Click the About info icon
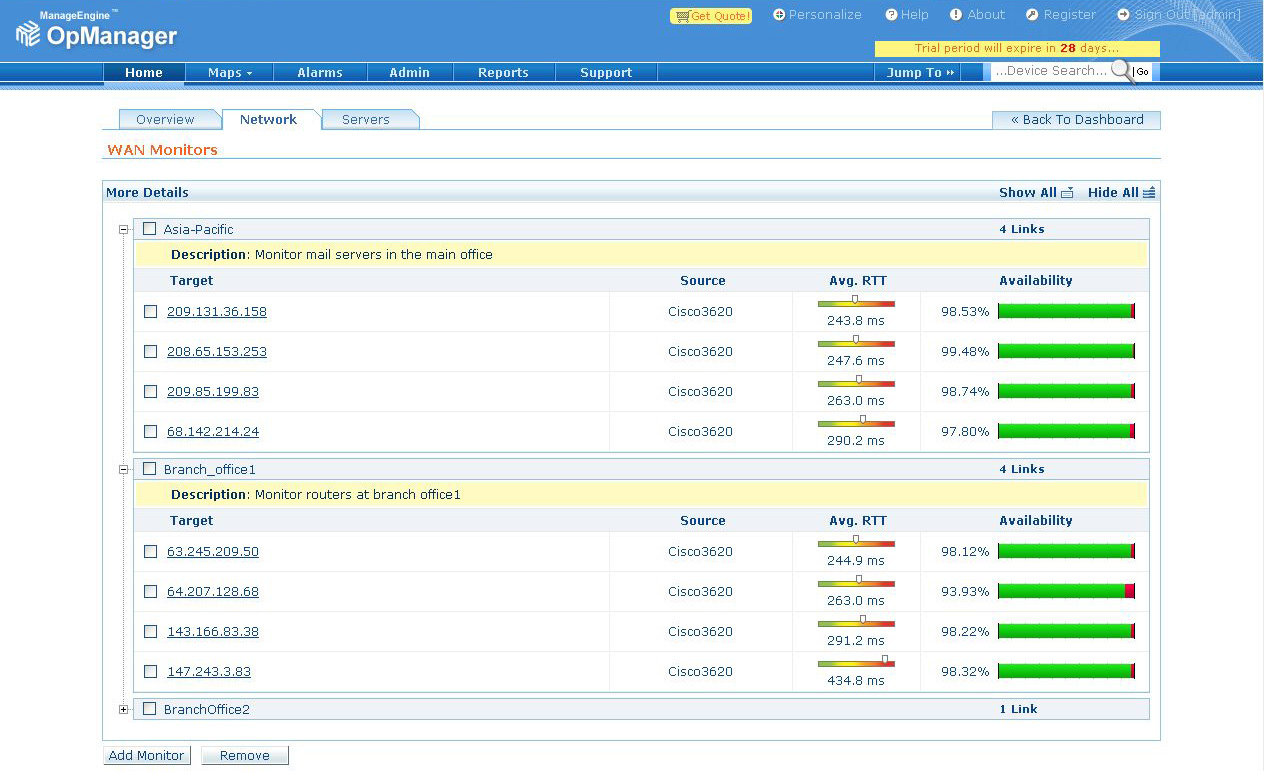 (956, 15)
